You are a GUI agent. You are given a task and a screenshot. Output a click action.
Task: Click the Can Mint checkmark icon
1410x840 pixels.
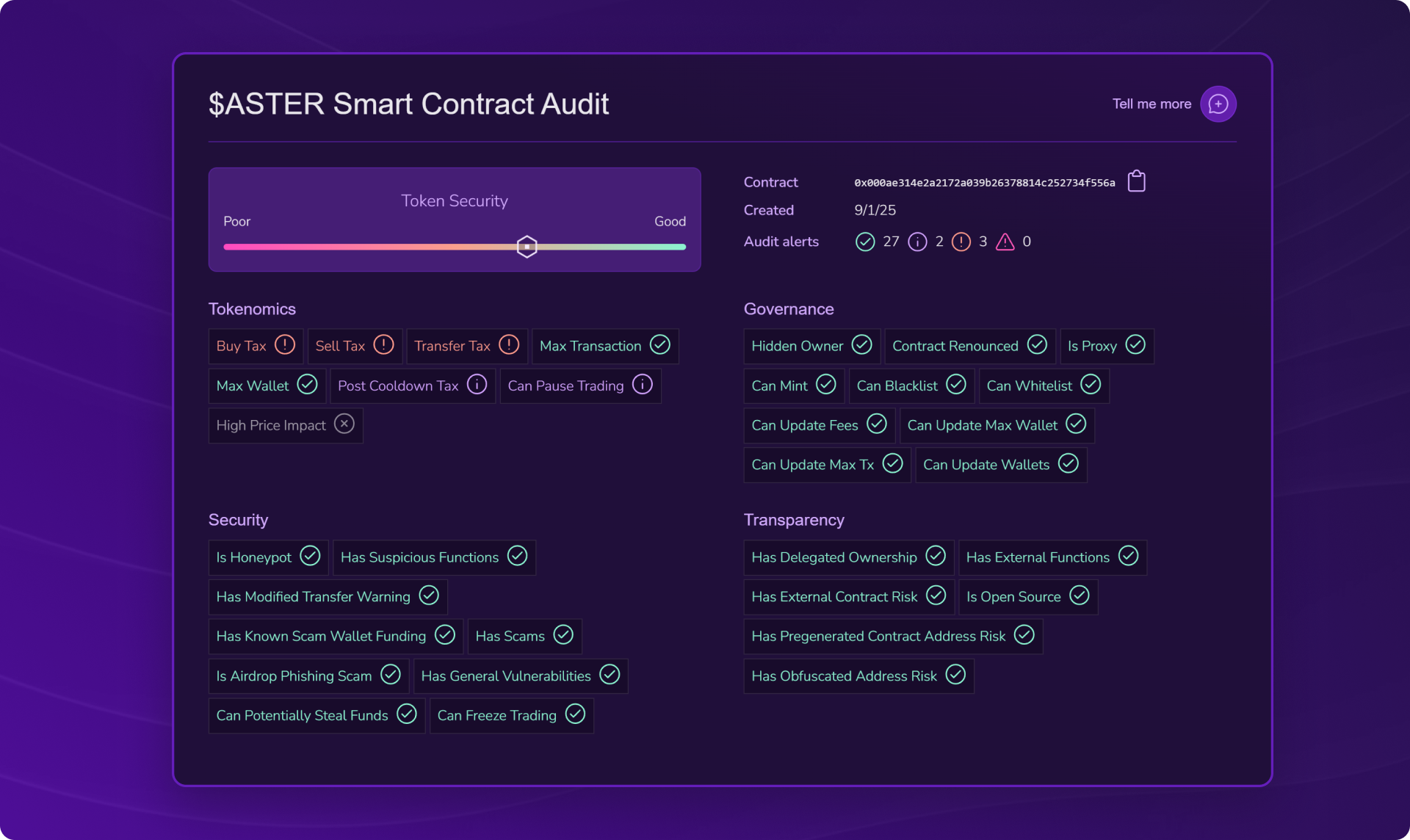[x=826, y=384]
